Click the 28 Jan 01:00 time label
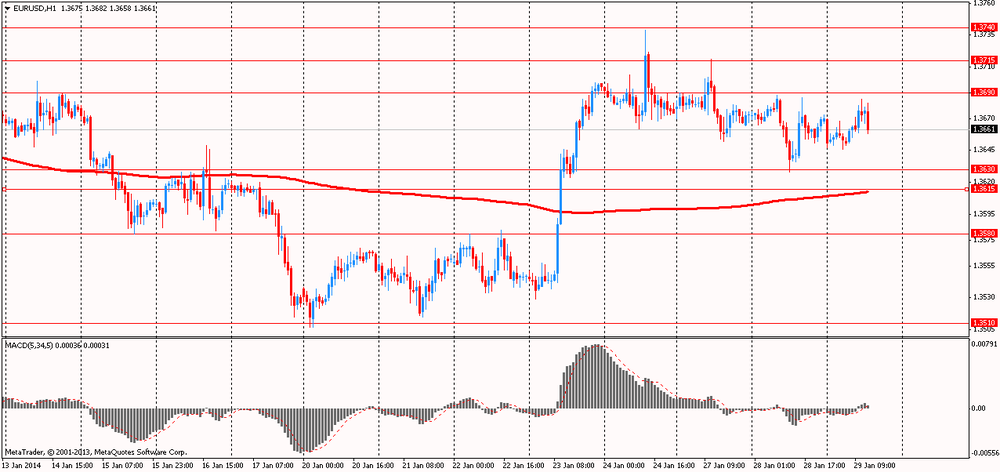This screenshot has width=1000, height=472. click(773, 466)
